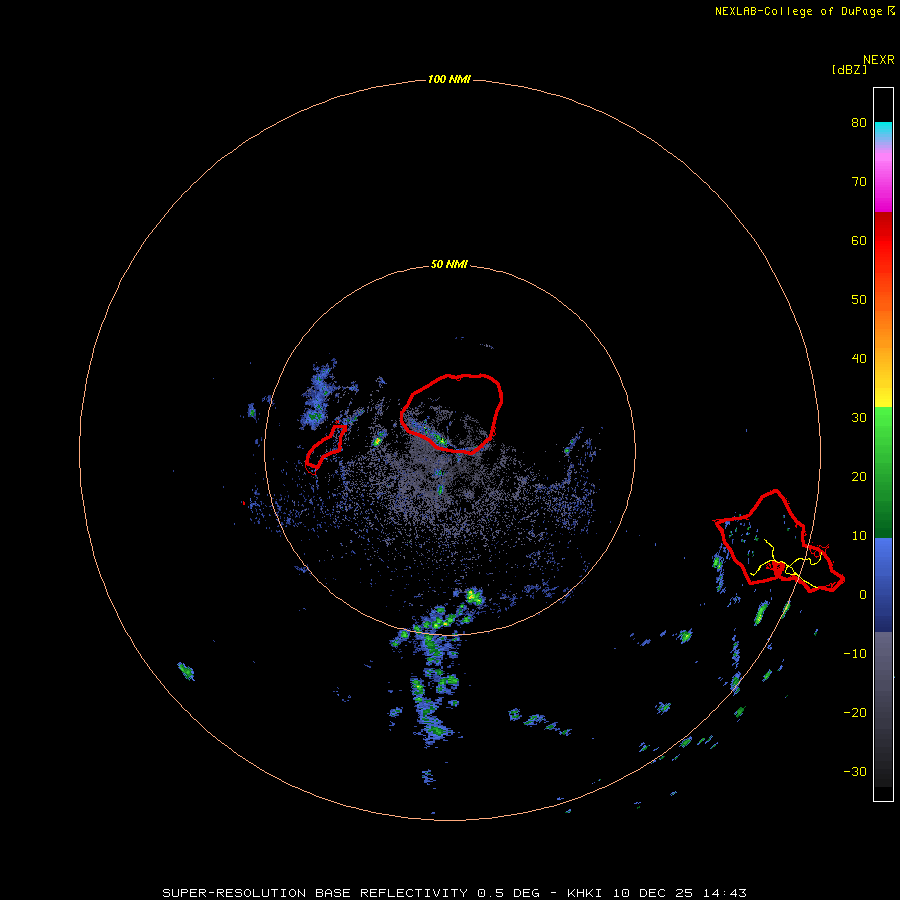Click the 70 value on the dBZ scale
Viewport: 900px width, 900px height.
coord(859,181)
